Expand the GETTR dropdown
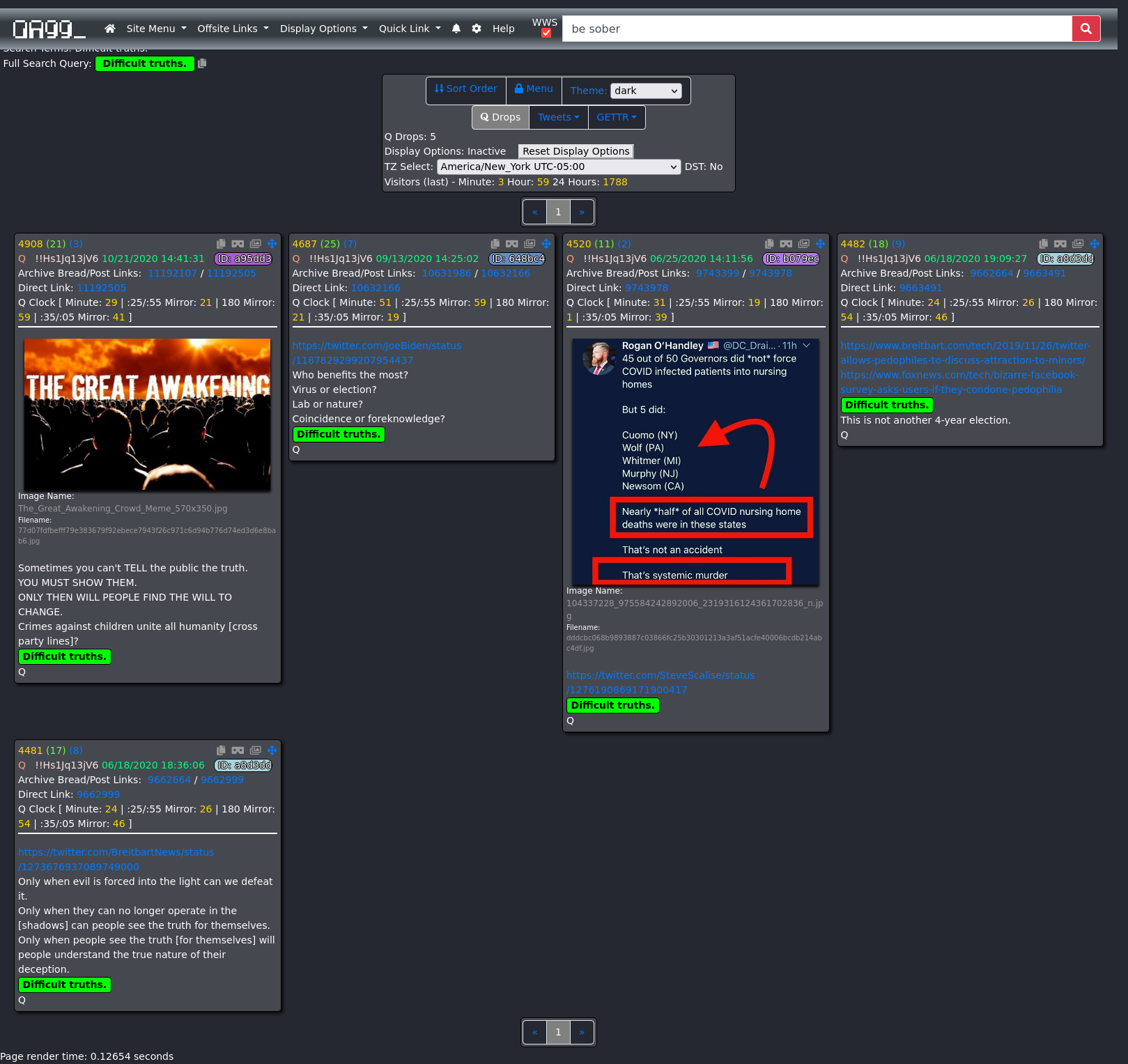The width and height of the screenshot is (1128, 1064). tap(617, 117)
